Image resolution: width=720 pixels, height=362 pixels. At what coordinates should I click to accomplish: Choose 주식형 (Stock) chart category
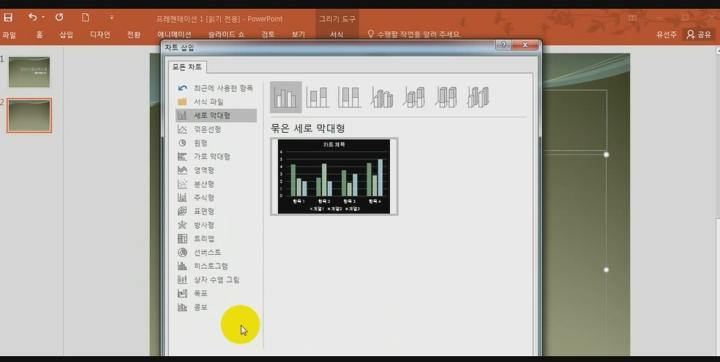point(216,198)
